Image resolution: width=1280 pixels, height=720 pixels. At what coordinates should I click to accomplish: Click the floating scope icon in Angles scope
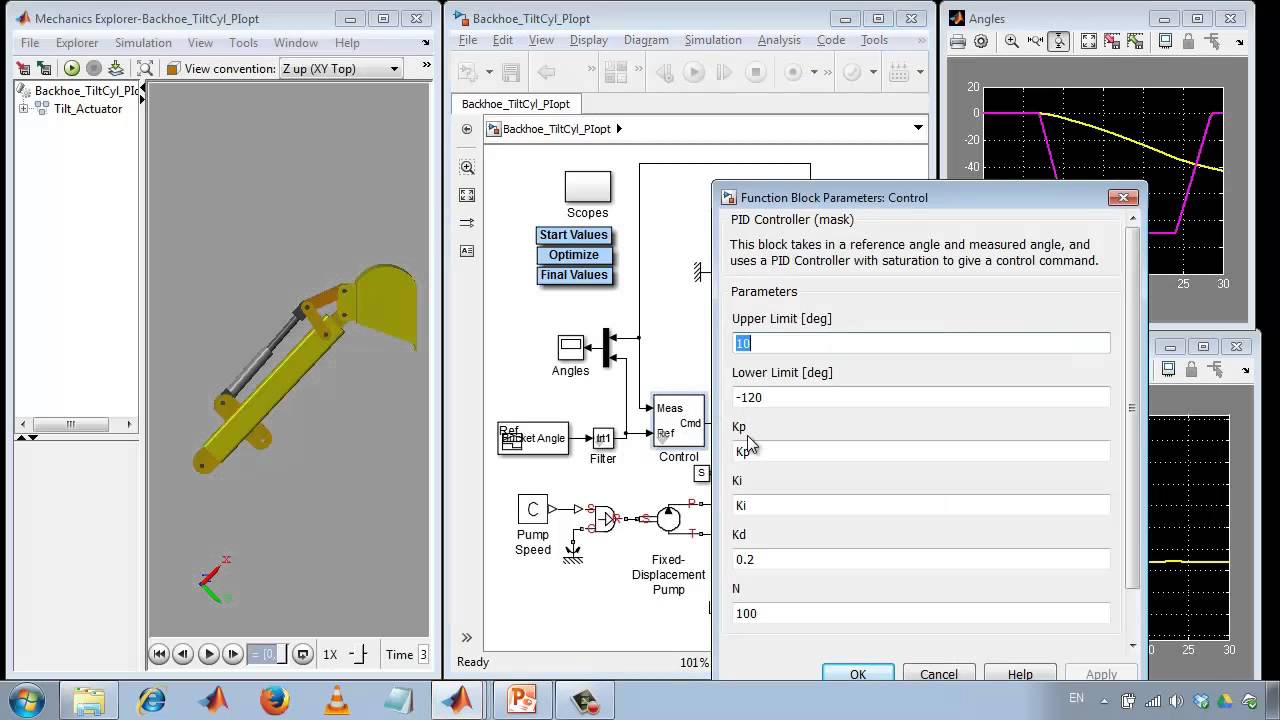1166,41
